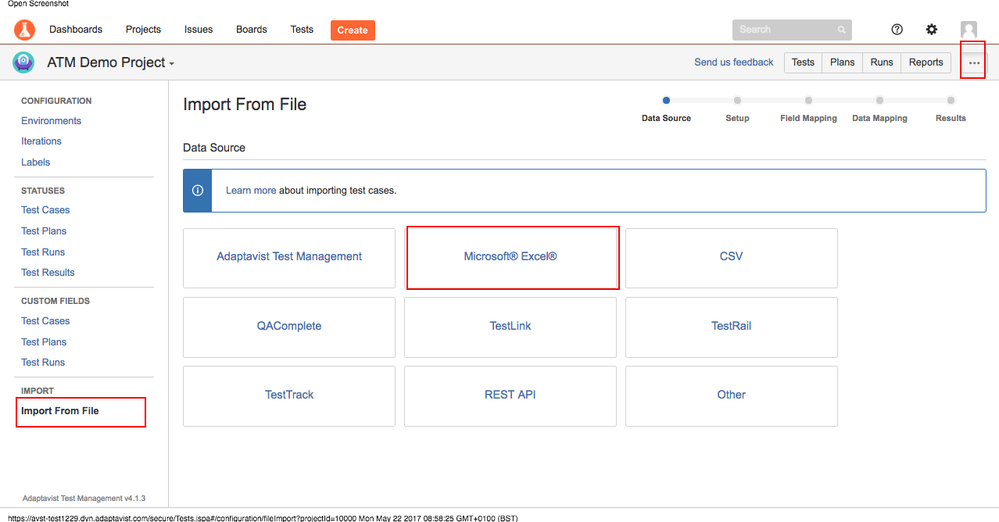Open the user profile avatar

click(969, 29)
